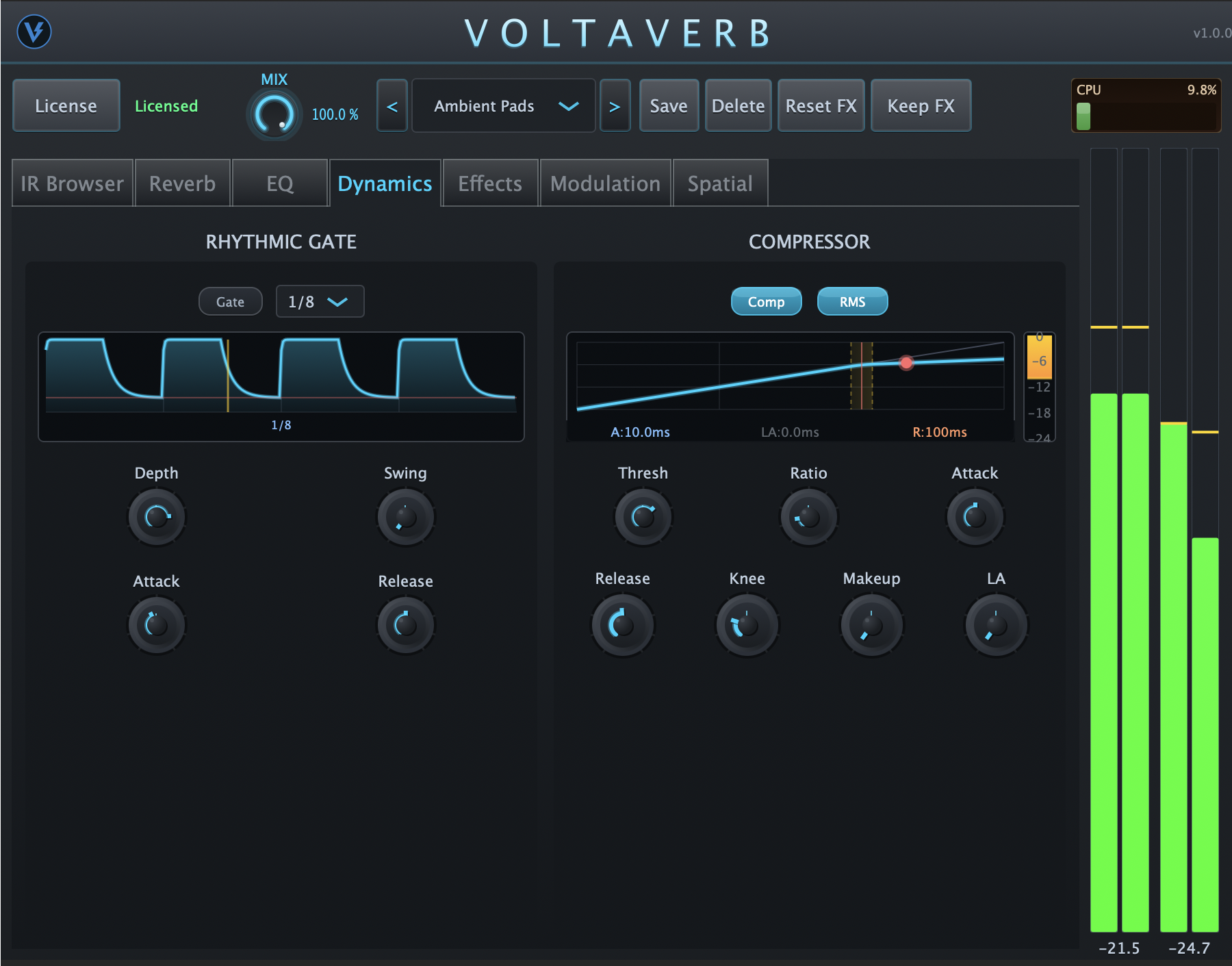
Task: Click the Rhythmic Gate Attack knob
Action: pyautogui.click(x=157, y=625)
